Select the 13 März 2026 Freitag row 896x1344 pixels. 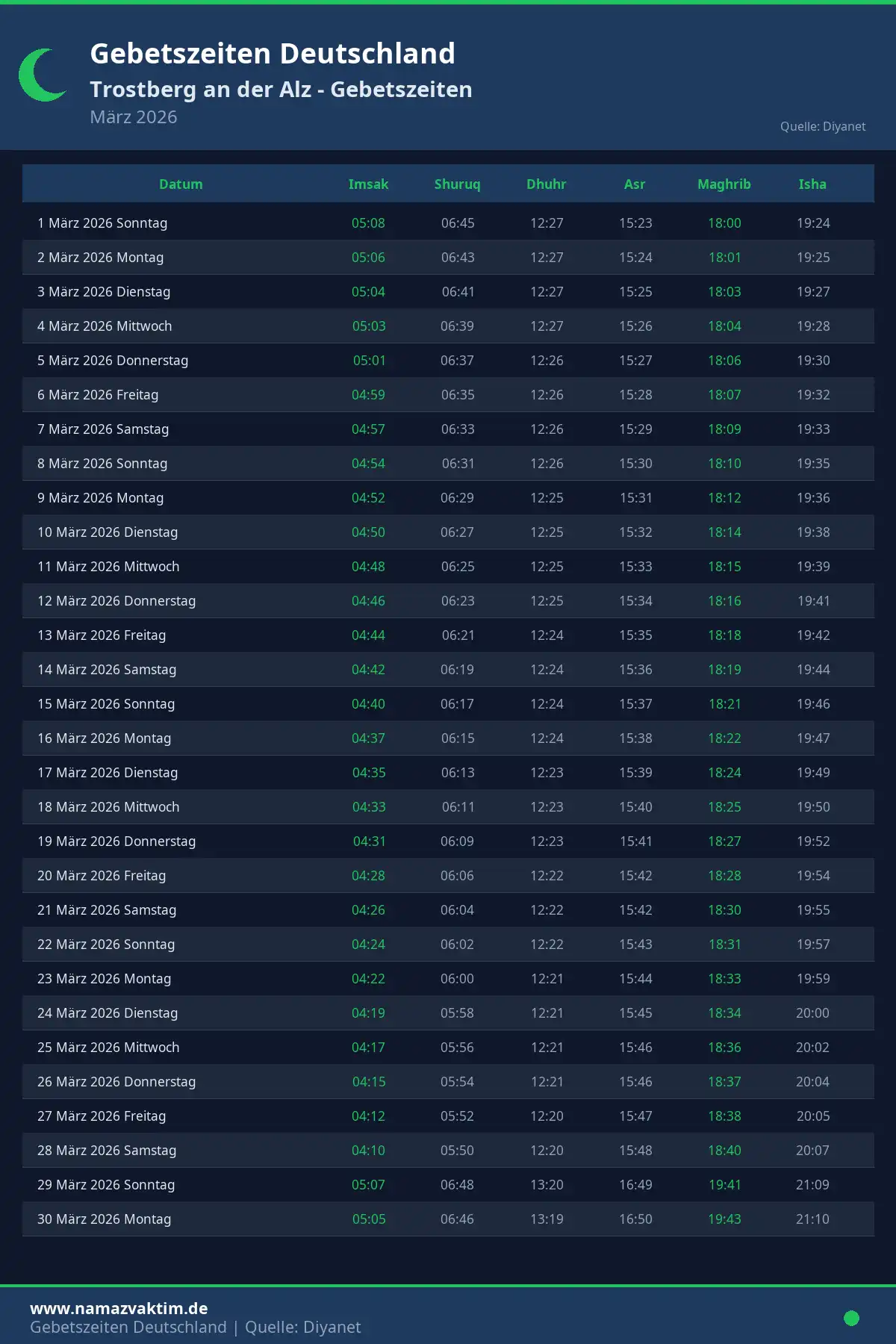(x=102, y=635)
